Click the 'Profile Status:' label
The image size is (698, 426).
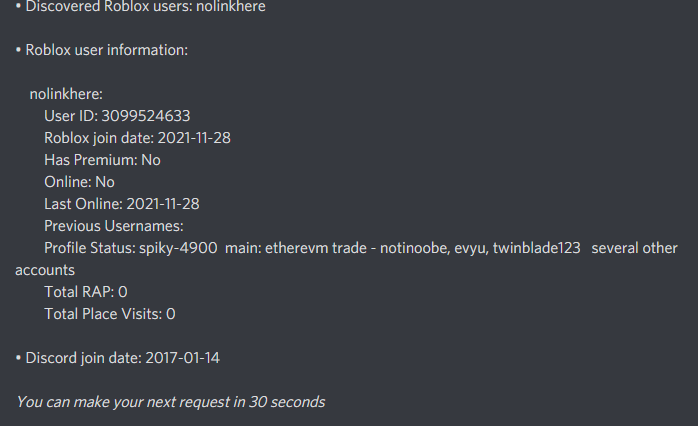pos(89,248)
